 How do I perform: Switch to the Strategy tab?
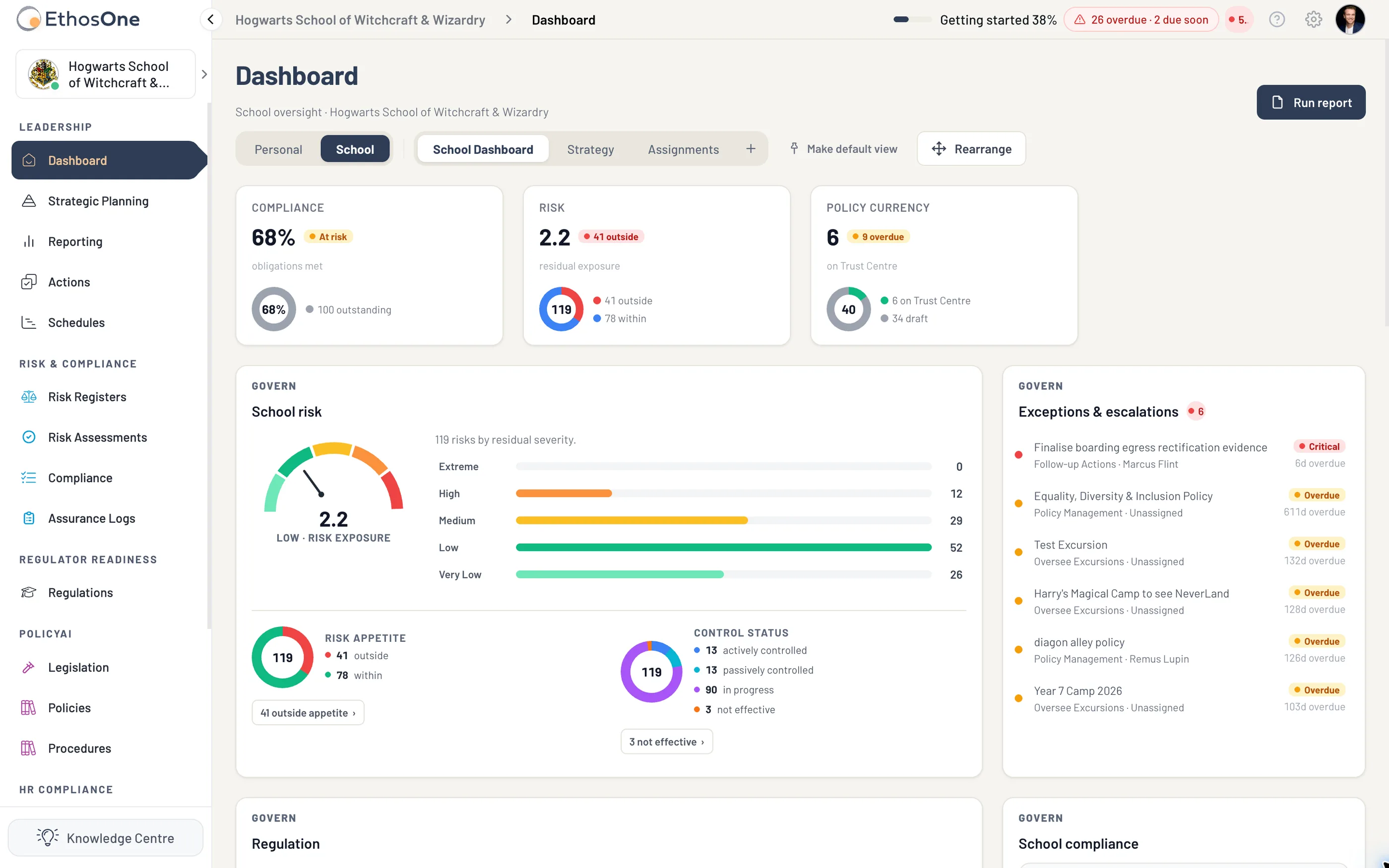point(590,149)
